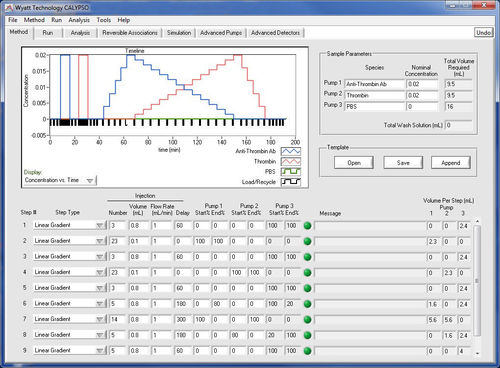Open the Display dropdown Concentration vs. Time
500x368 pixels.
(60, 180)
